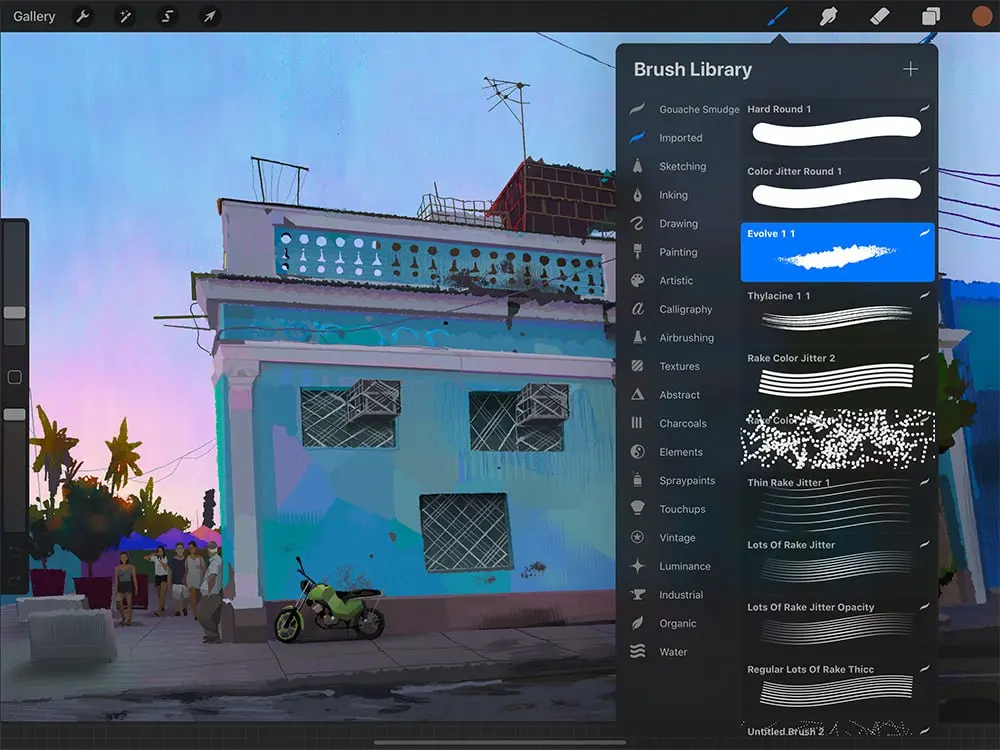Click the Calligraphy letter icon
The width and height of the screenshot is (1000, 750).
(637, 309)
